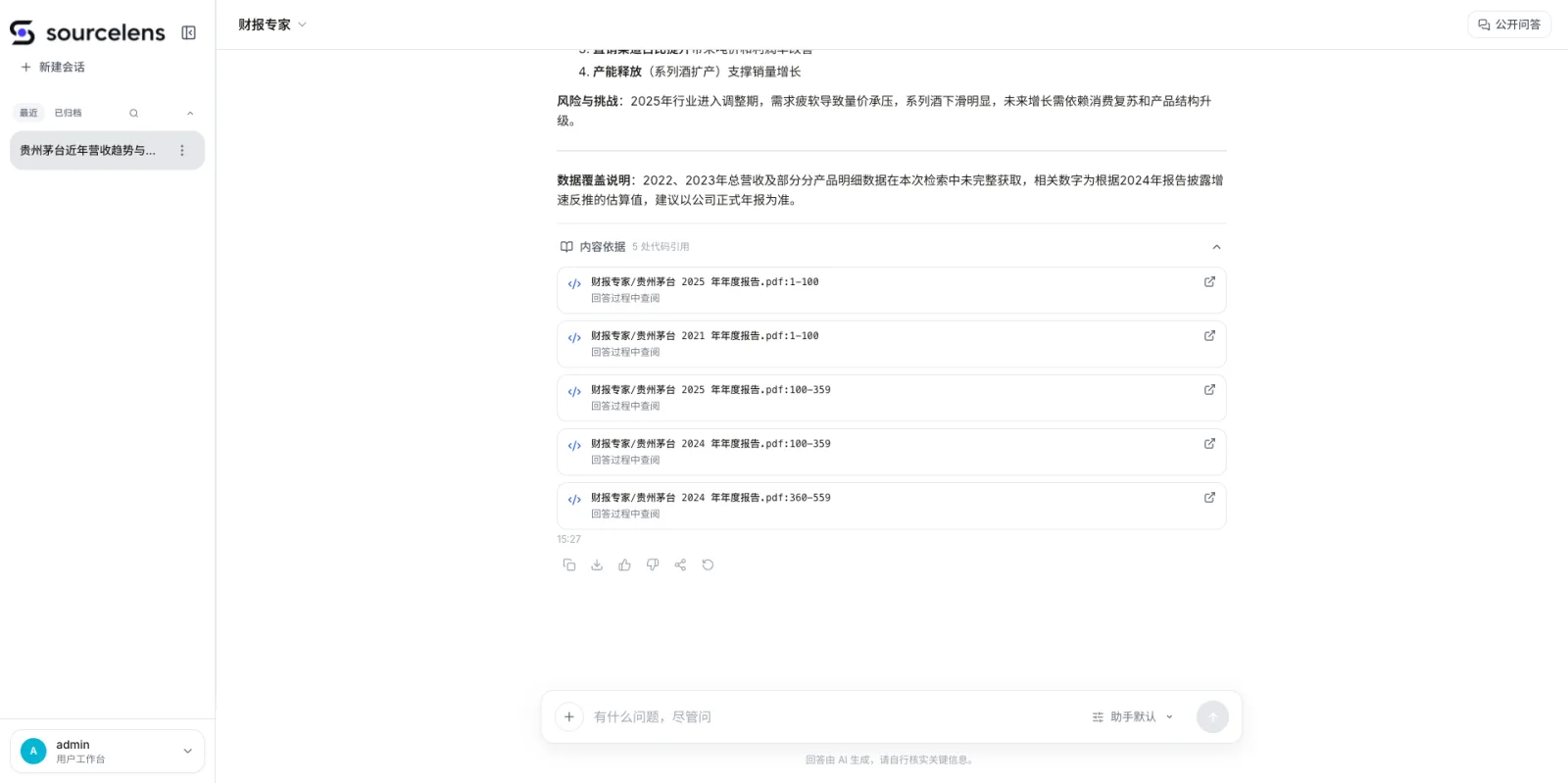
Task: Click the sourcelens logo icon
Action: pyautogui.click(x=22, y=32)
